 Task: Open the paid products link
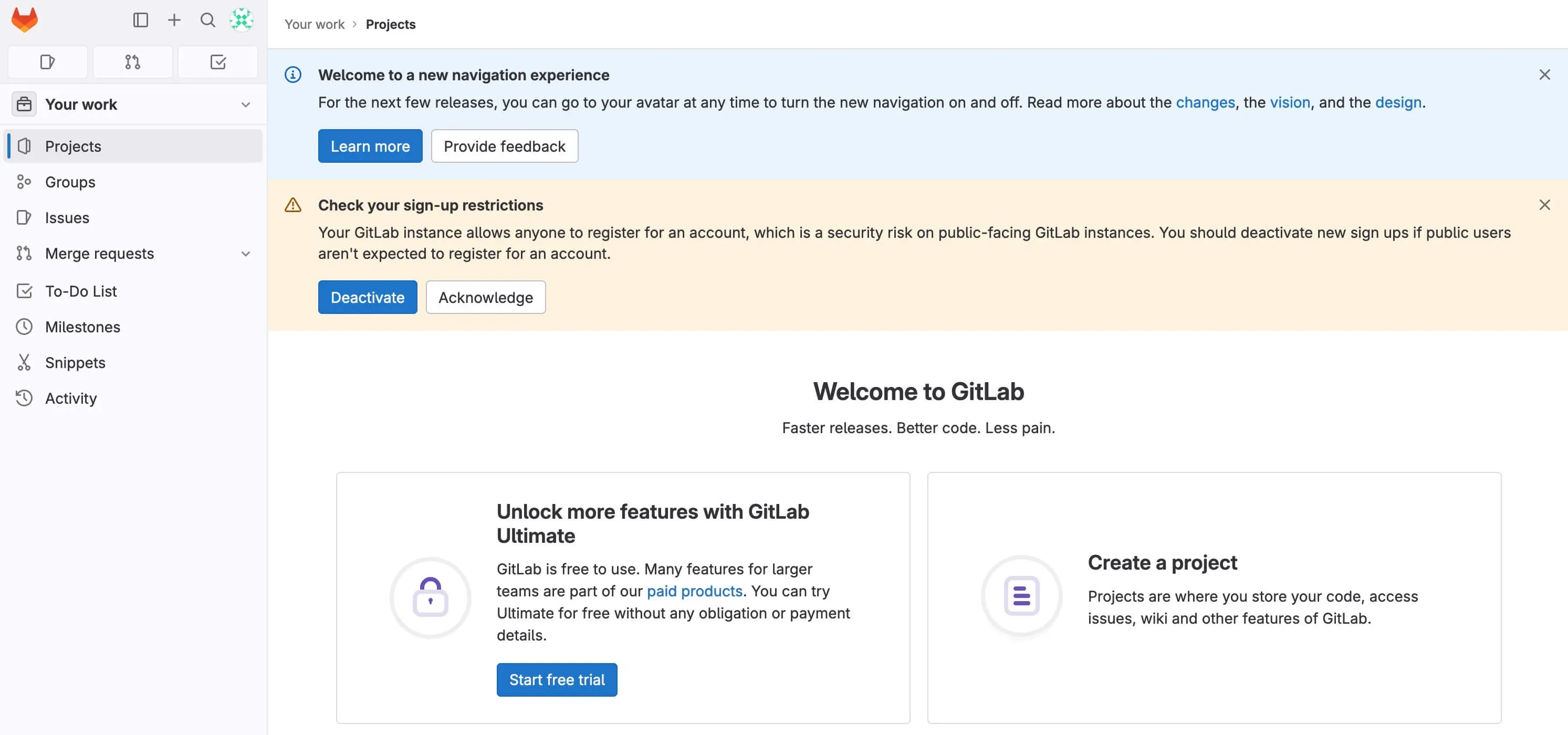(x=695, y=591)
